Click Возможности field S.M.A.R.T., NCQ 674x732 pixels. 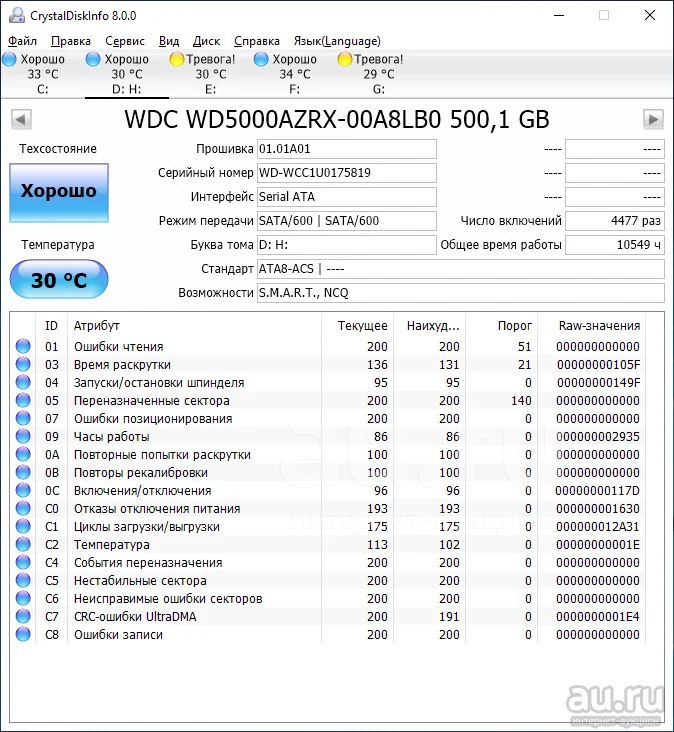[x=460, y=293]
